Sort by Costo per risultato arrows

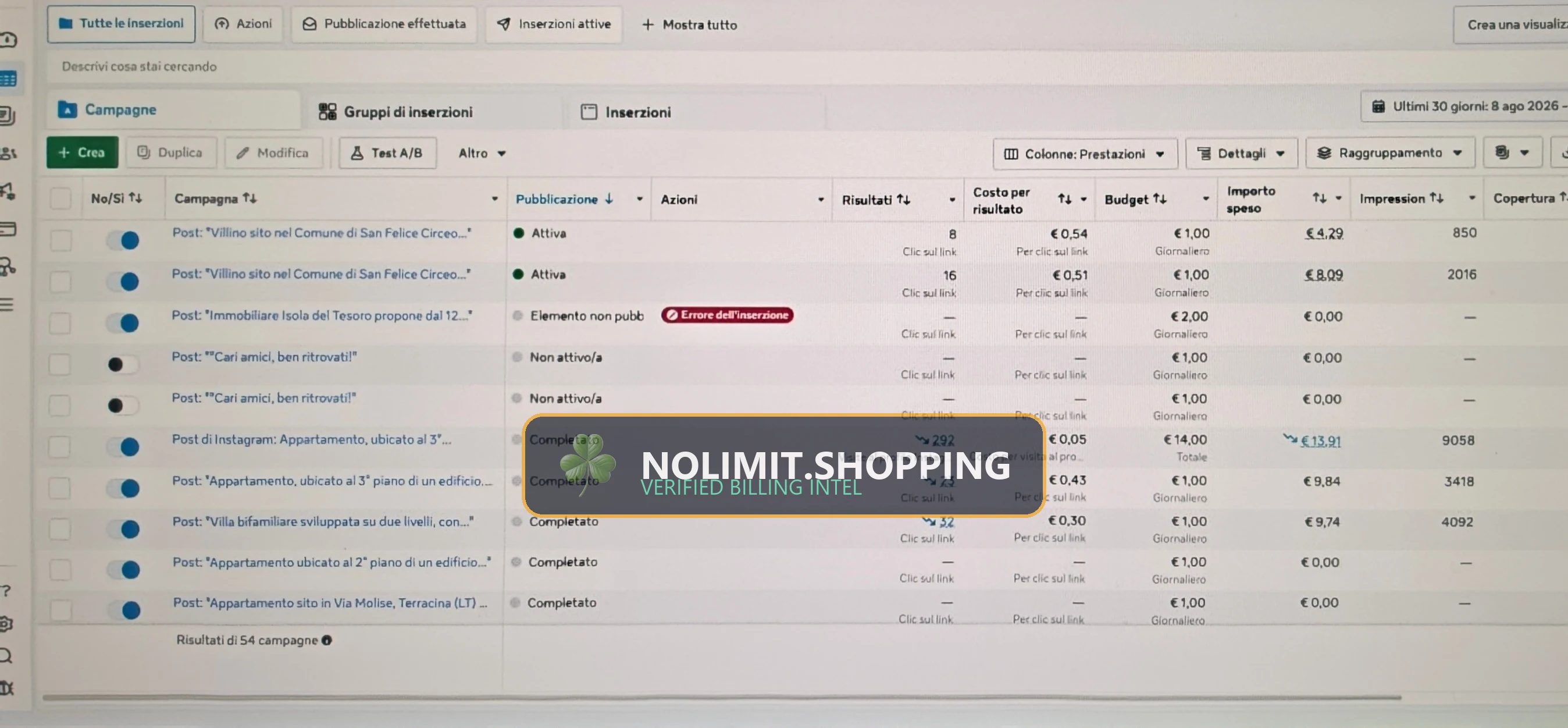tap(1064, 199)
